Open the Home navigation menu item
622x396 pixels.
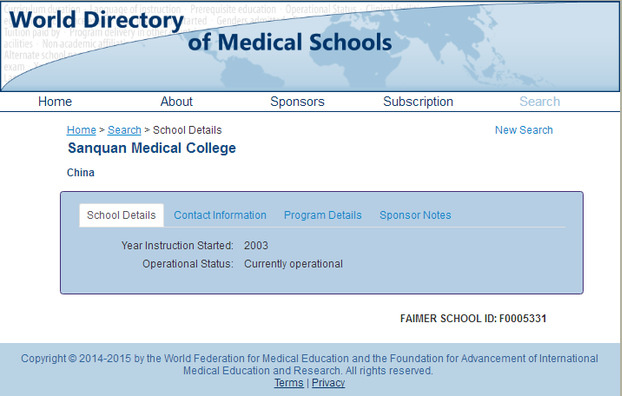(x=55, y=102)
